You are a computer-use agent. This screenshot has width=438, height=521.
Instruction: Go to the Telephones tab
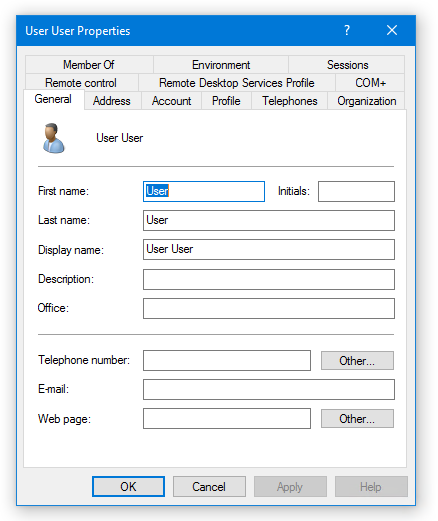tap(290, 101)
